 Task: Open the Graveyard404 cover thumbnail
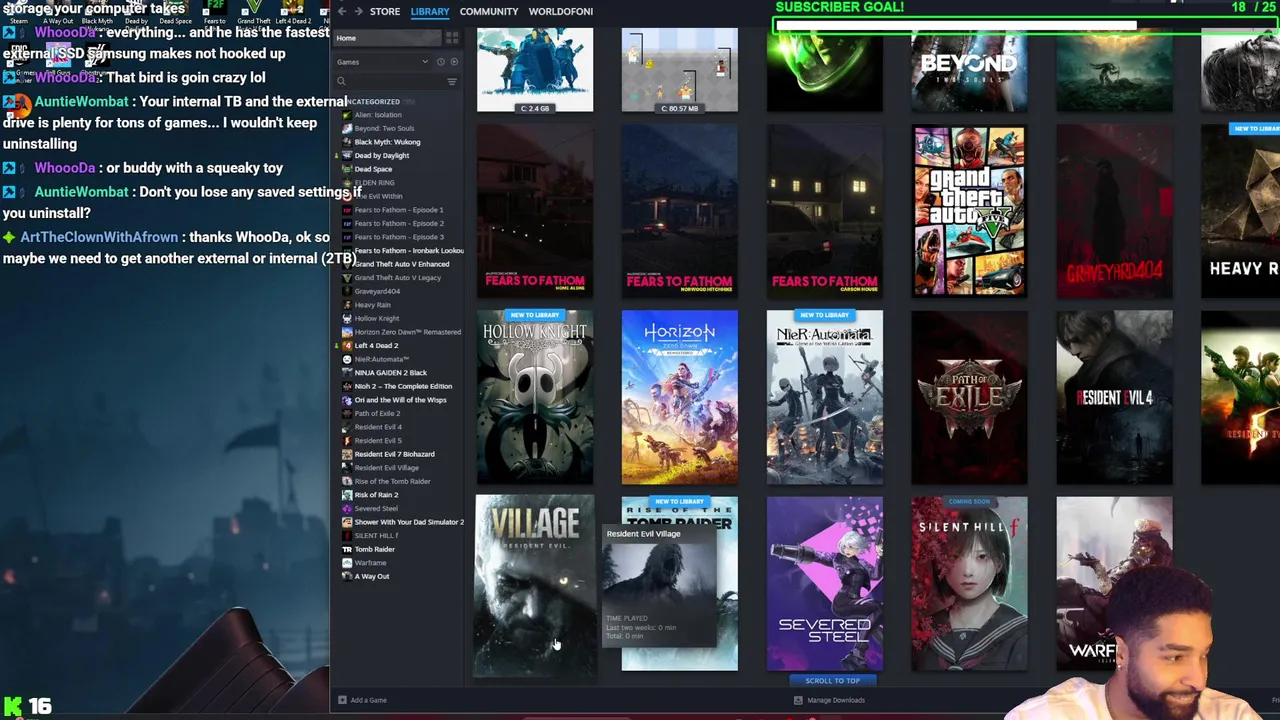point(1115,211)
